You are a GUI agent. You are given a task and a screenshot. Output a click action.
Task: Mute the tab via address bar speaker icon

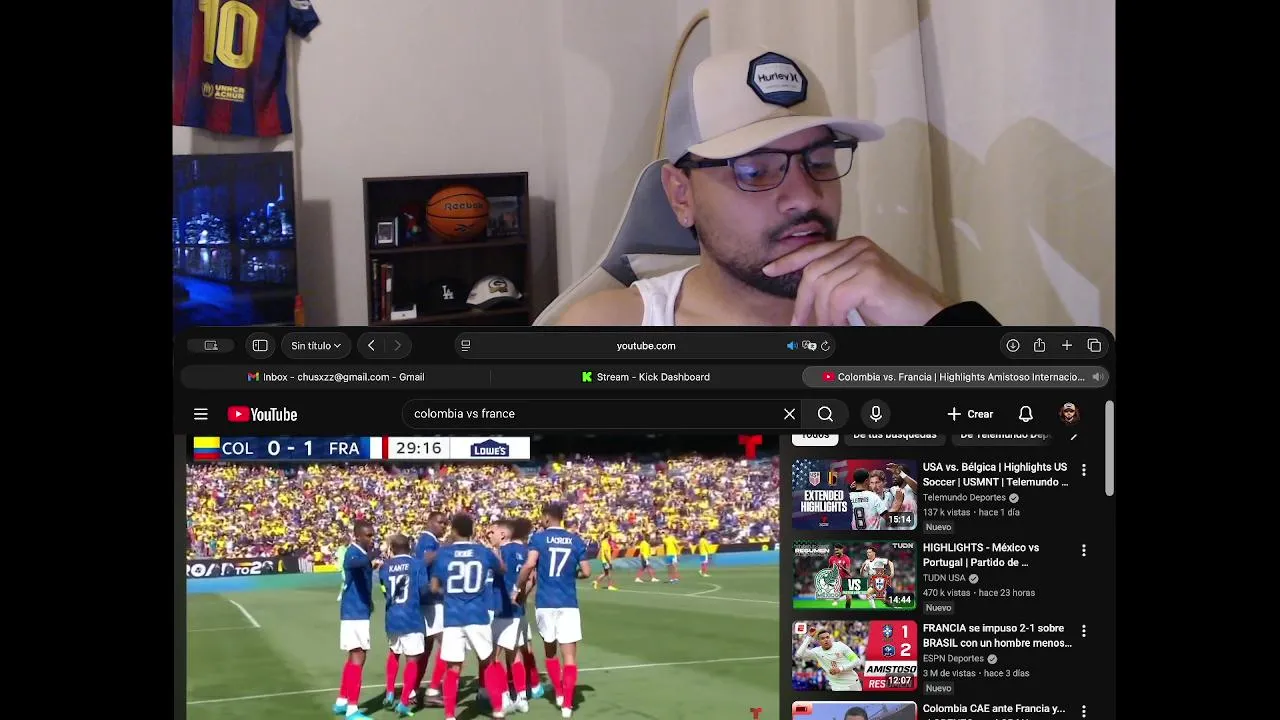pyautogui.click(x=792, y=345)
